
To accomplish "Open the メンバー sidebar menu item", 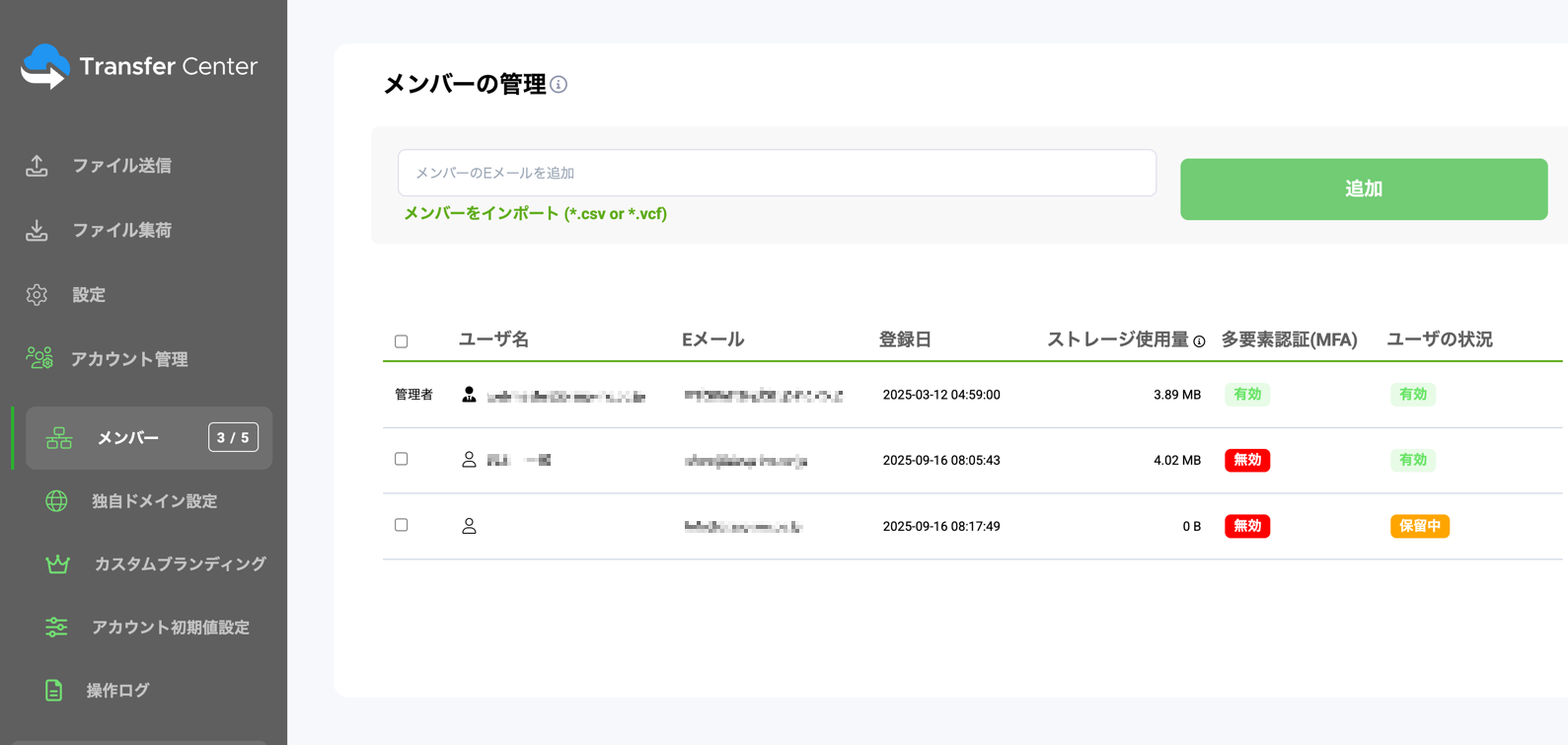I will (128, 438).
